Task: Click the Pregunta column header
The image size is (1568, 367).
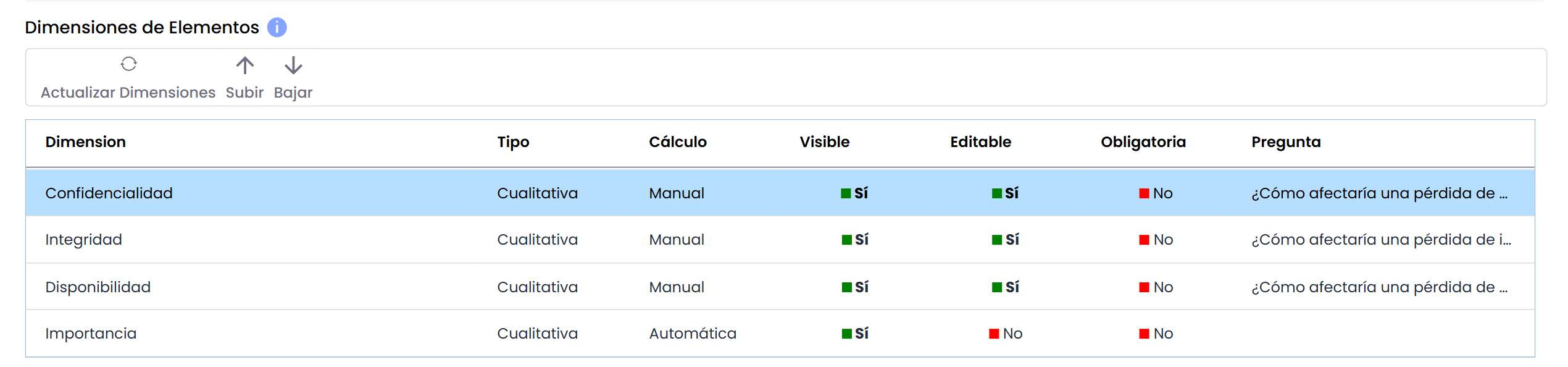Action: (x=1286, y=142)
